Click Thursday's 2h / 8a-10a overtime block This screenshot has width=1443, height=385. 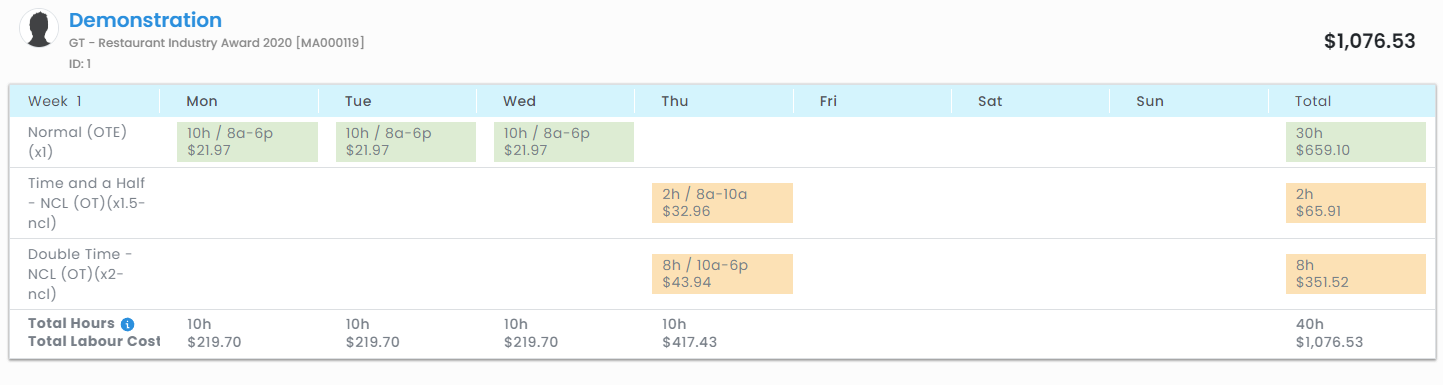coord(722,203)
